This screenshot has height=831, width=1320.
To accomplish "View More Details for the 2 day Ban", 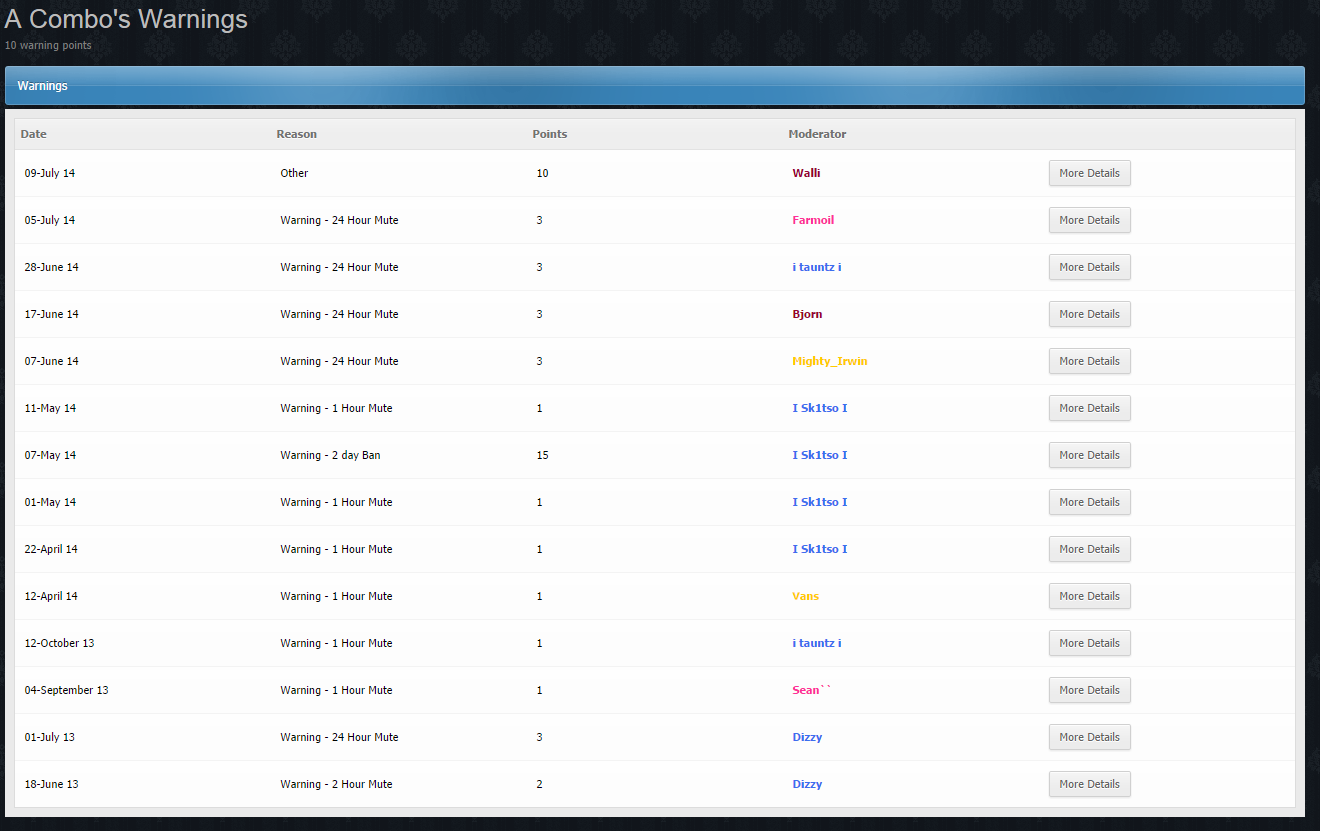I will pyautogui.click(x=1089, y=455).
